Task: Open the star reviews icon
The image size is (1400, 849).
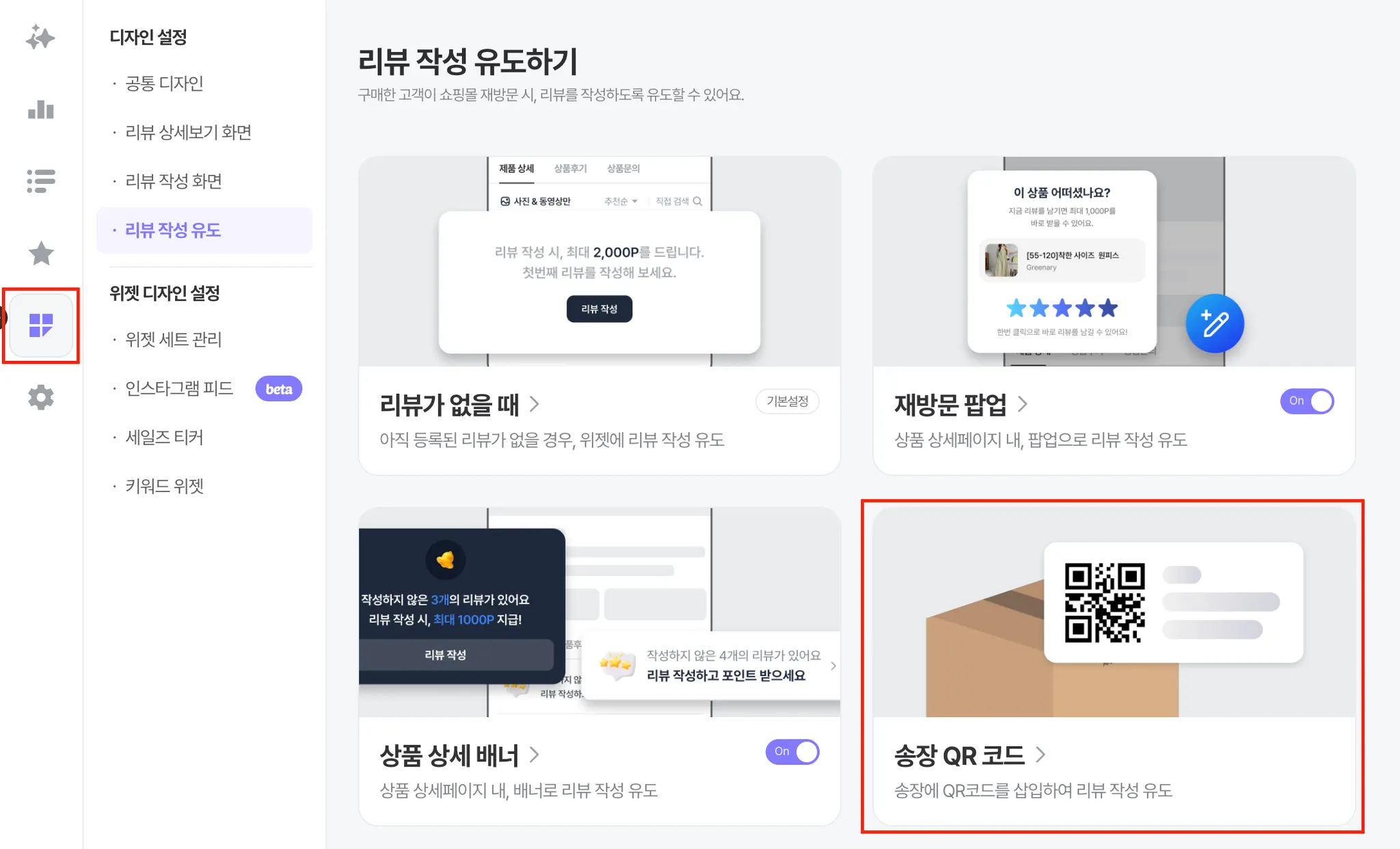Action: pos(41,254)
